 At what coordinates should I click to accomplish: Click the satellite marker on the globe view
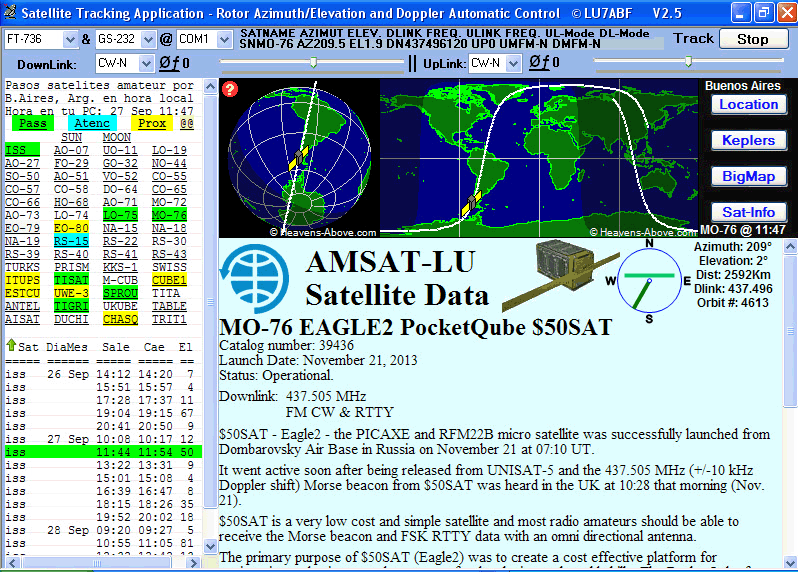(298, 158)
